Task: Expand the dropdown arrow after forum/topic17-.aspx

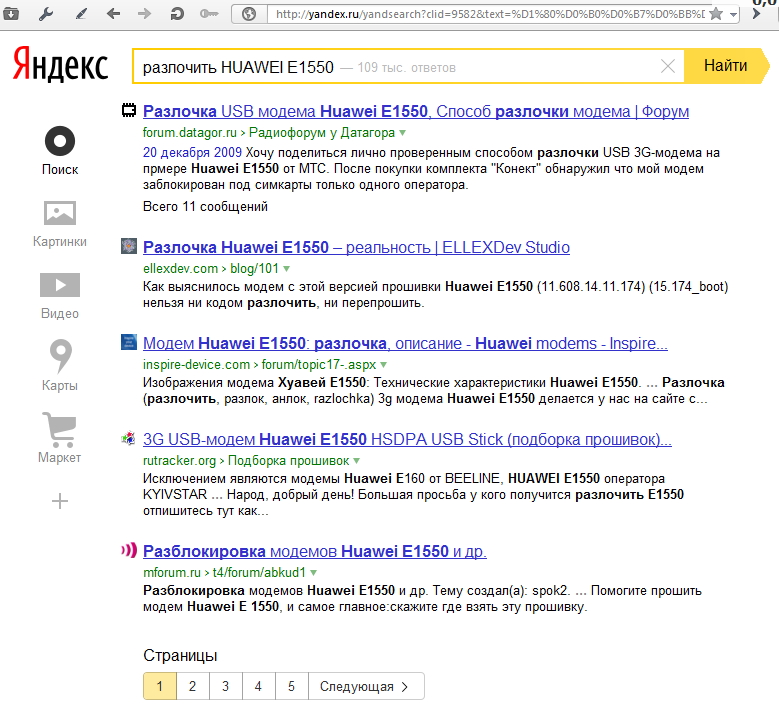Action: tap(384, 365)
